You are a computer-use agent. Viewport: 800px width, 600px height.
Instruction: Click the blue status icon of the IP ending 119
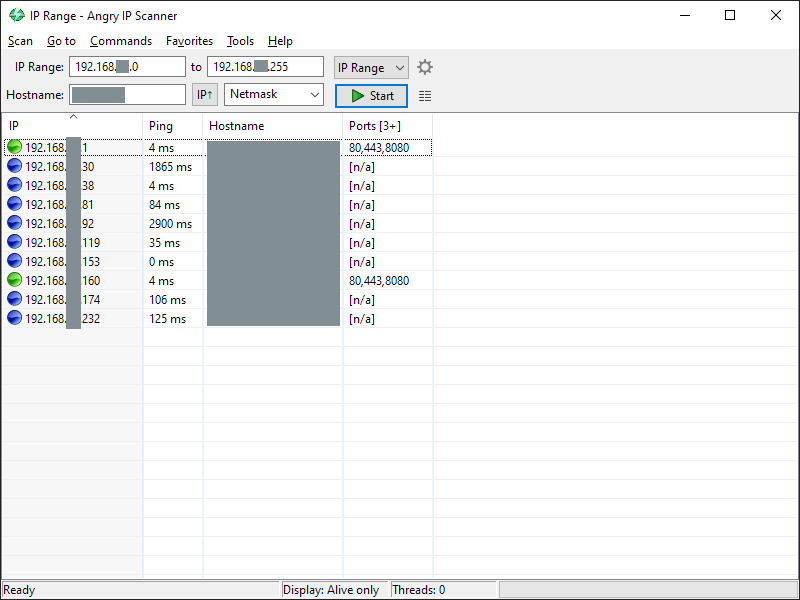(x=14, y=242)
